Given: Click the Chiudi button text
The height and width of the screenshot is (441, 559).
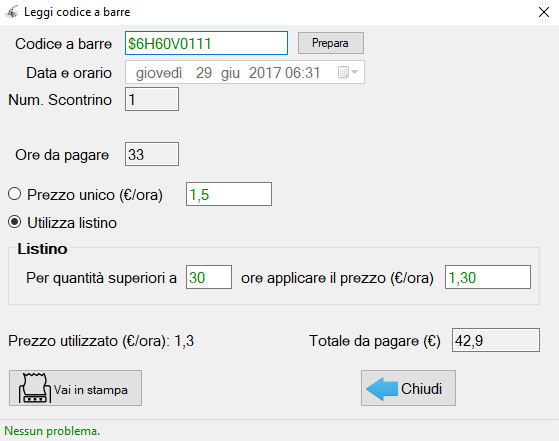Looking at the screenshot, I should point(421,389).
